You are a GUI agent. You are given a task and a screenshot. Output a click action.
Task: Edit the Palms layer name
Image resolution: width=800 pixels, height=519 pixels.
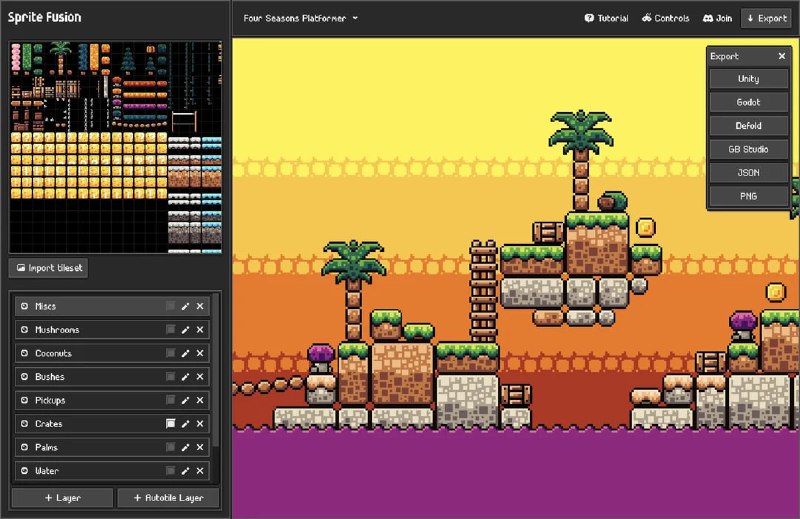tap(185, 447)
